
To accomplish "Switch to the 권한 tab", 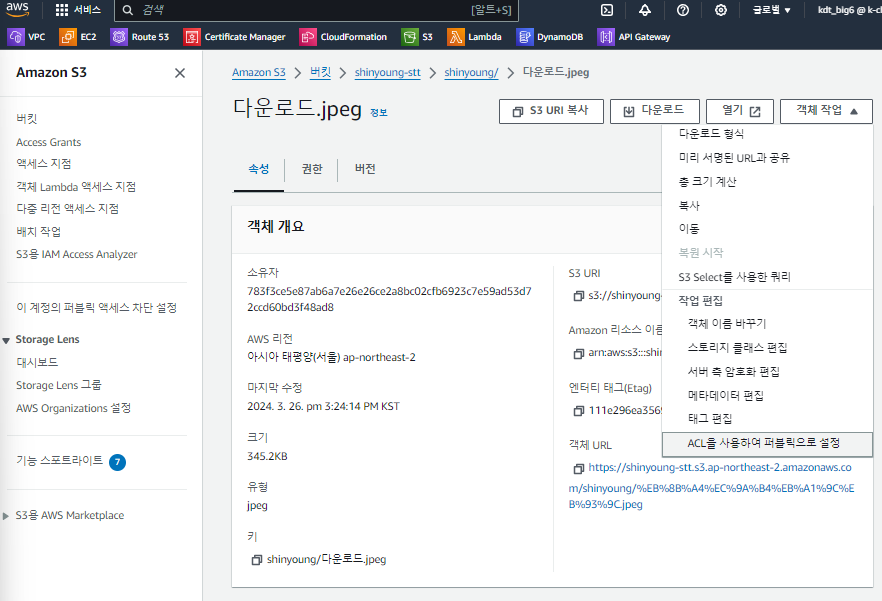I will [x=312, y=169].
